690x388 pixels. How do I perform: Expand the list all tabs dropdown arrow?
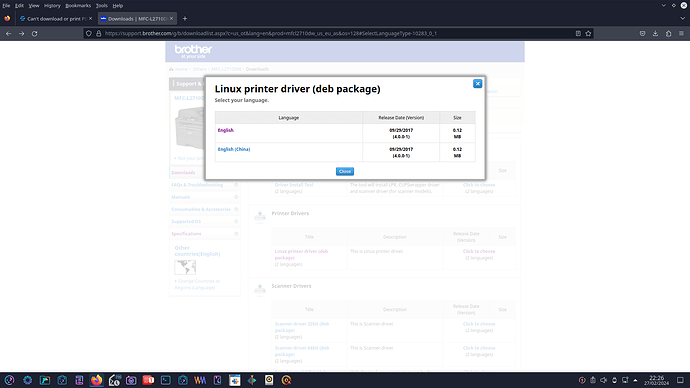click(683, 18)
